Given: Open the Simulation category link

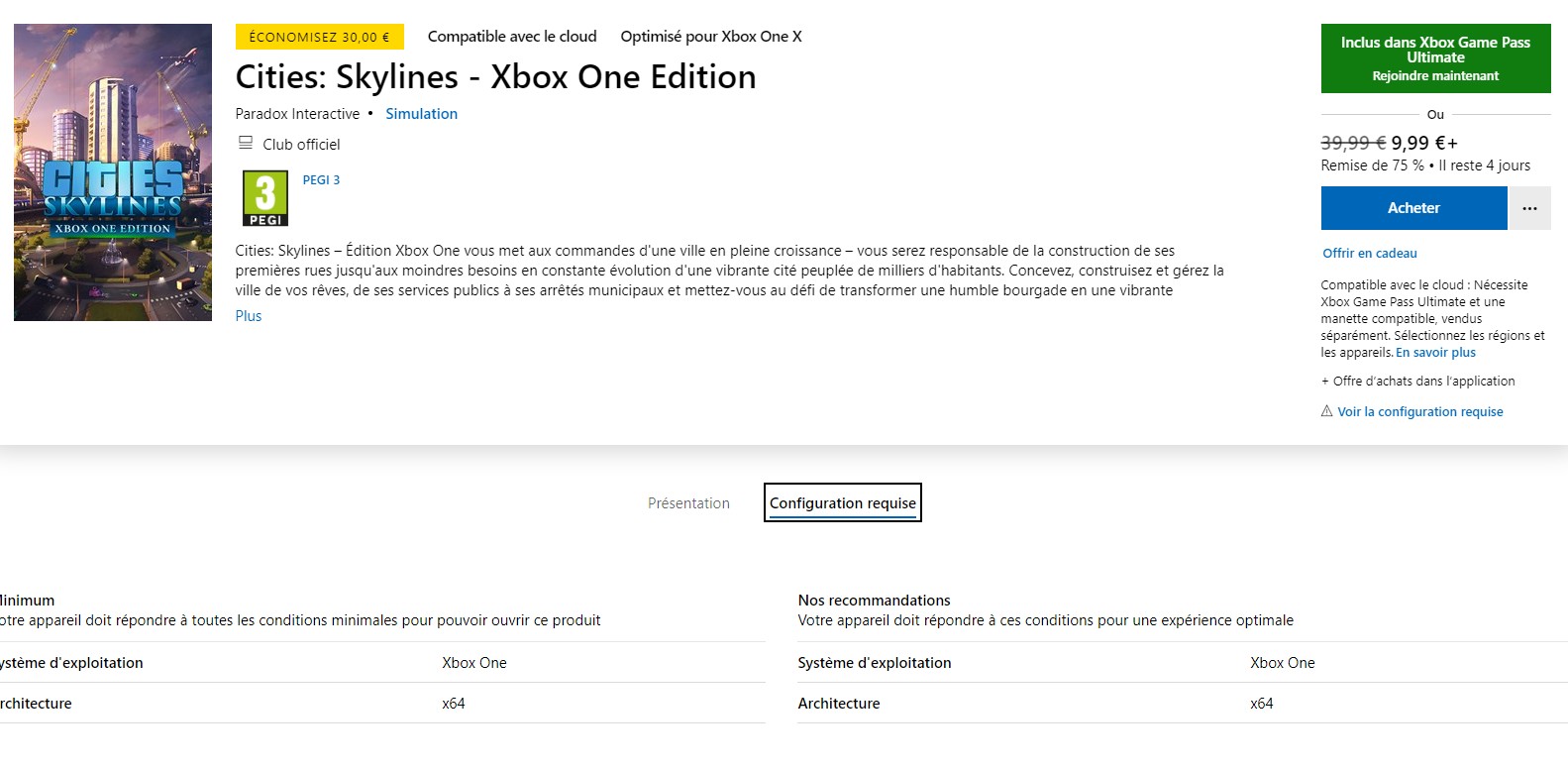Looking at the screenshot, I should click(x=421, y=114).
